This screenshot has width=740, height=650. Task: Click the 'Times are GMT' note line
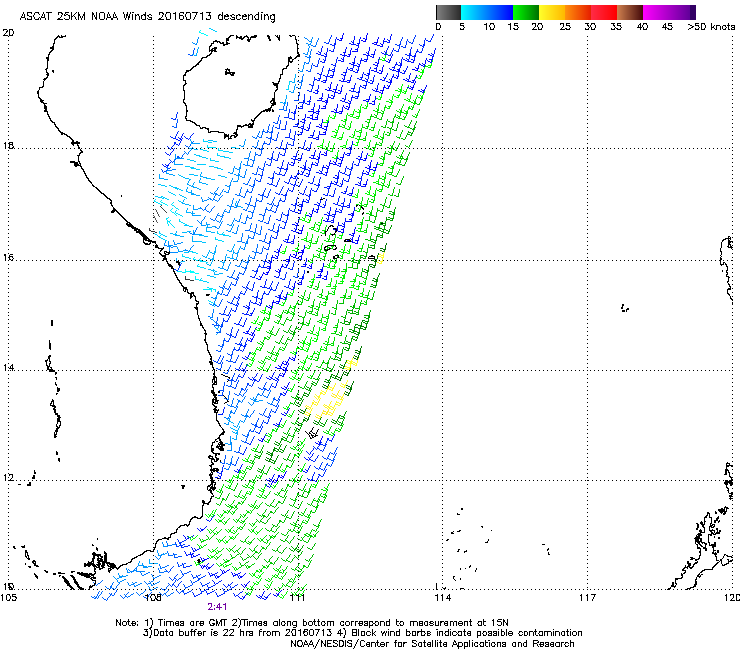click(x=312, y=623)
